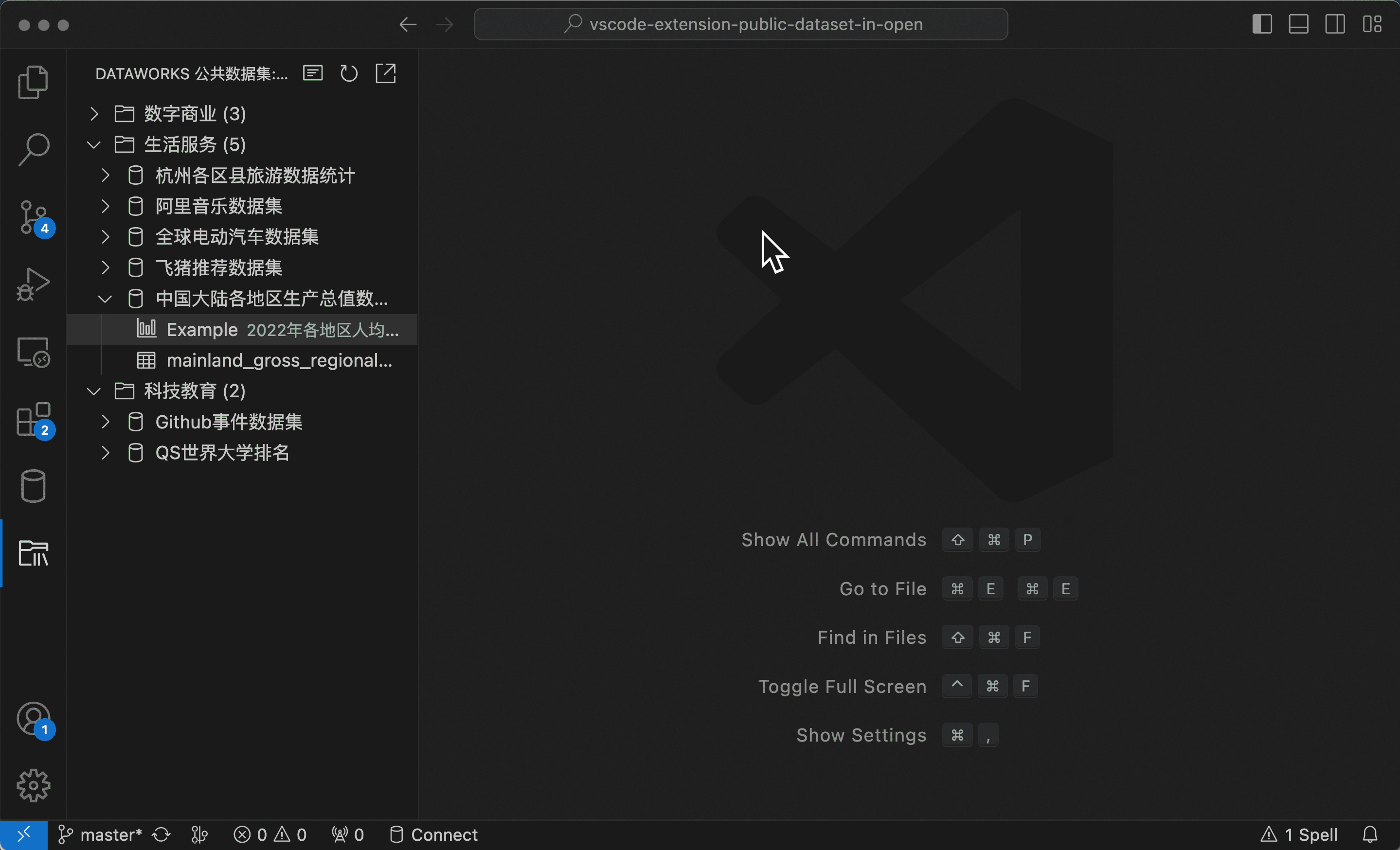Collapse the 科技教育 (2) folder
This screenshot has height=850, width=1400.
click(x=94, y=391)
